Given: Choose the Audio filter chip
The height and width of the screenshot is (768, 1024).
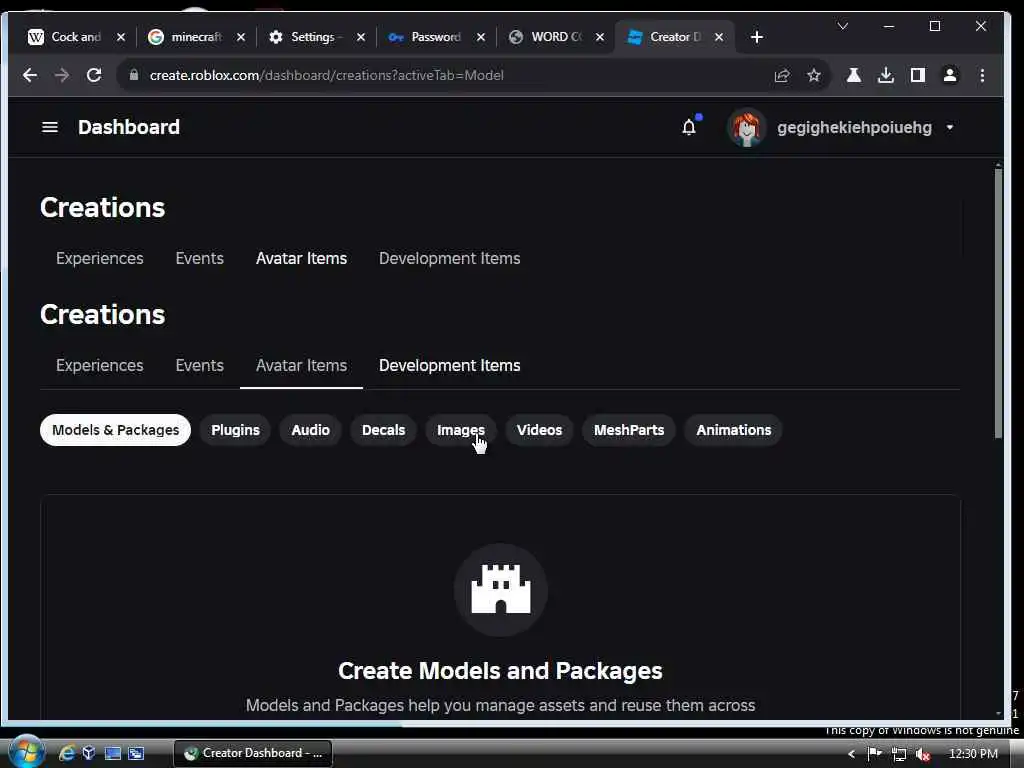Looking at the screenshot, I should click(310, 430).
